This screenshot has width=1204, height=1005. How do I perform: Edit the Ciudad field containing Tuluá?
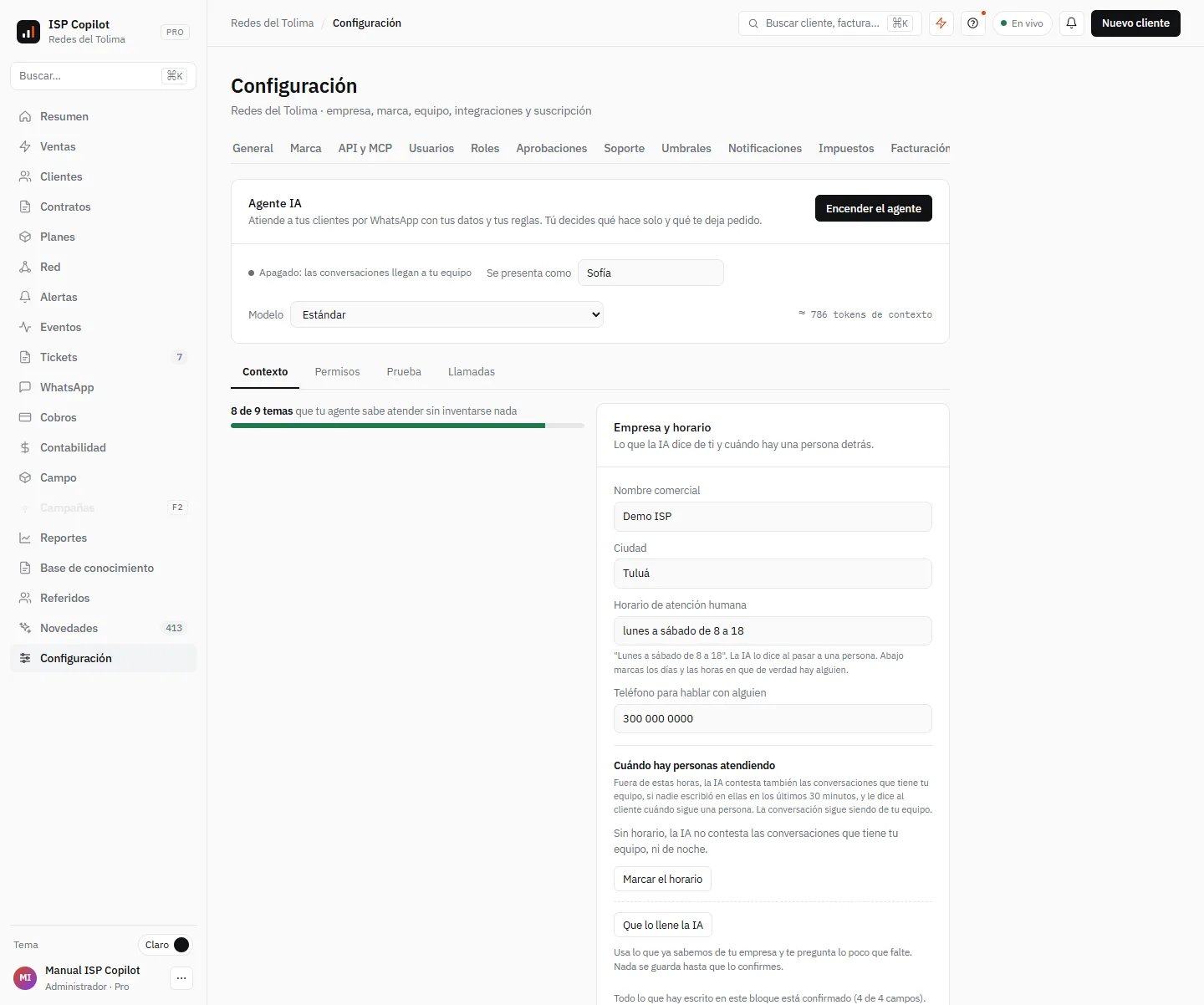click(773, 574)
